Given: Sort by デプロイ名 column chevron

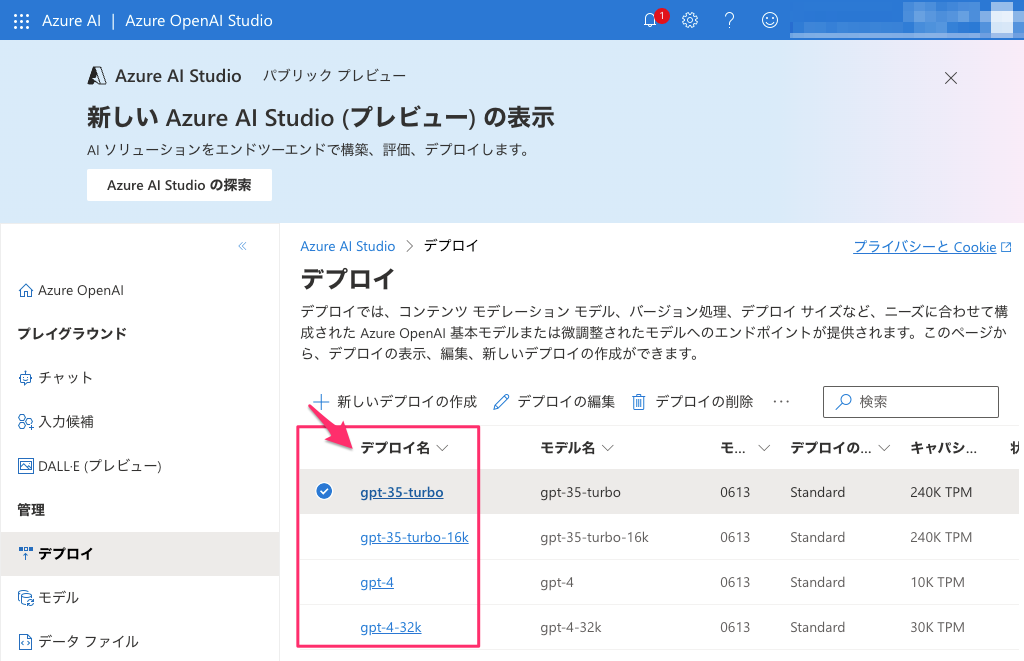Looking at the screenshot, I should (x=443, y=448).
